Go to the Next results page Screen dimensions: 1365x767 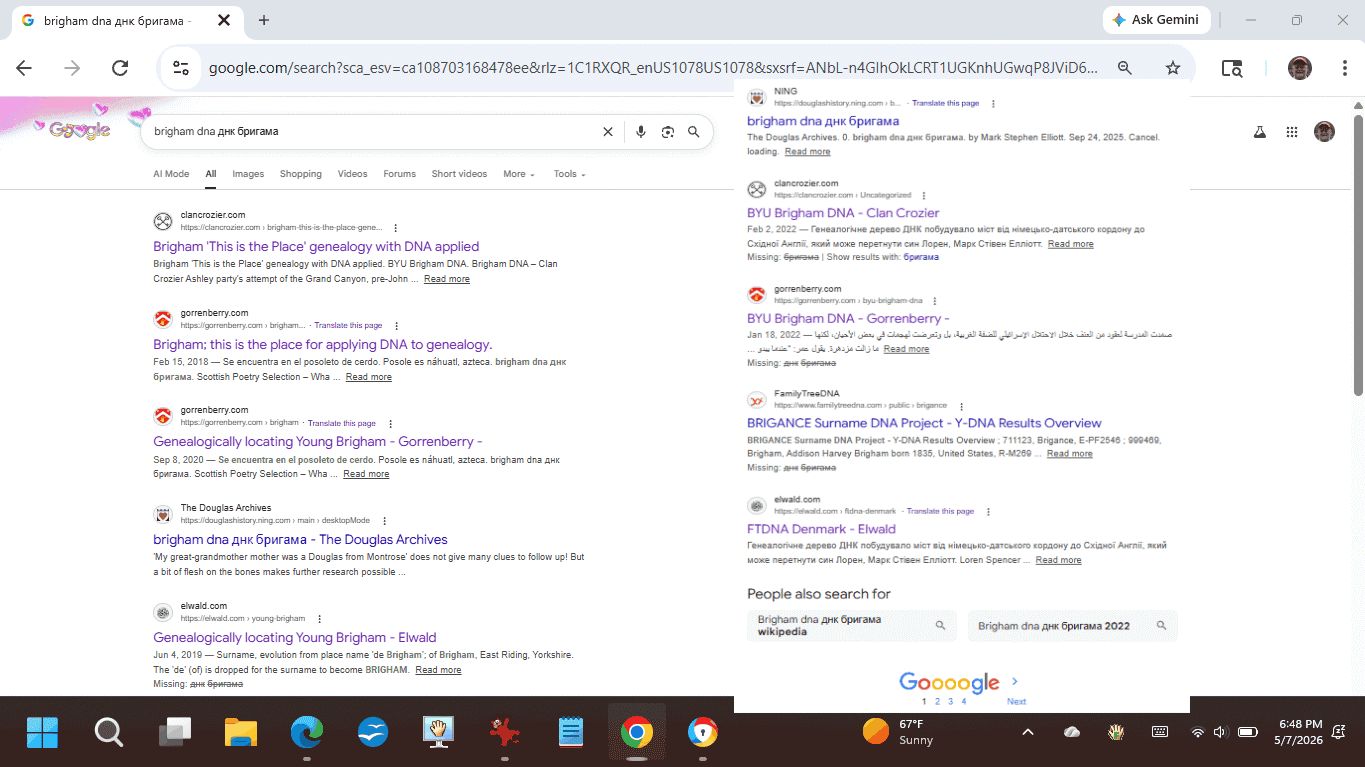[1016, 690]
